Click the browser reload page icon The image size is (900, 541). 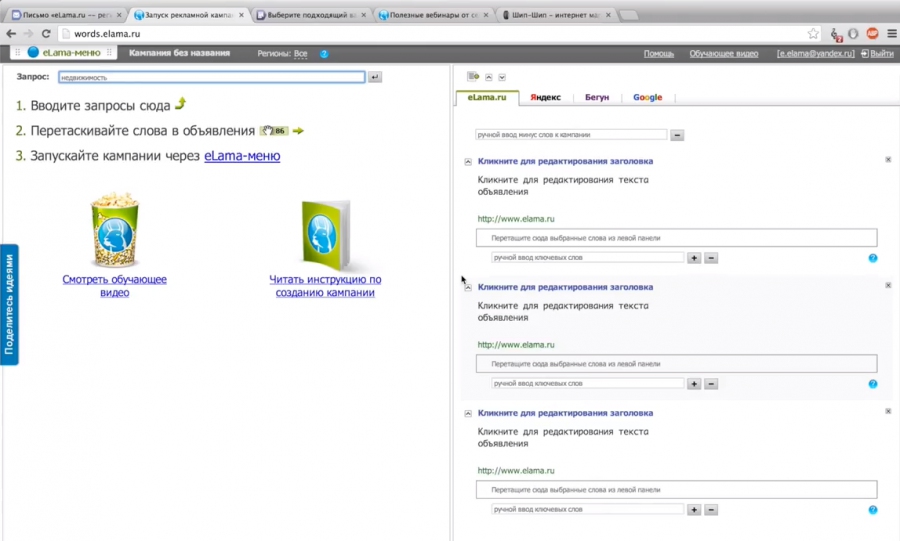tap(46, 34)
